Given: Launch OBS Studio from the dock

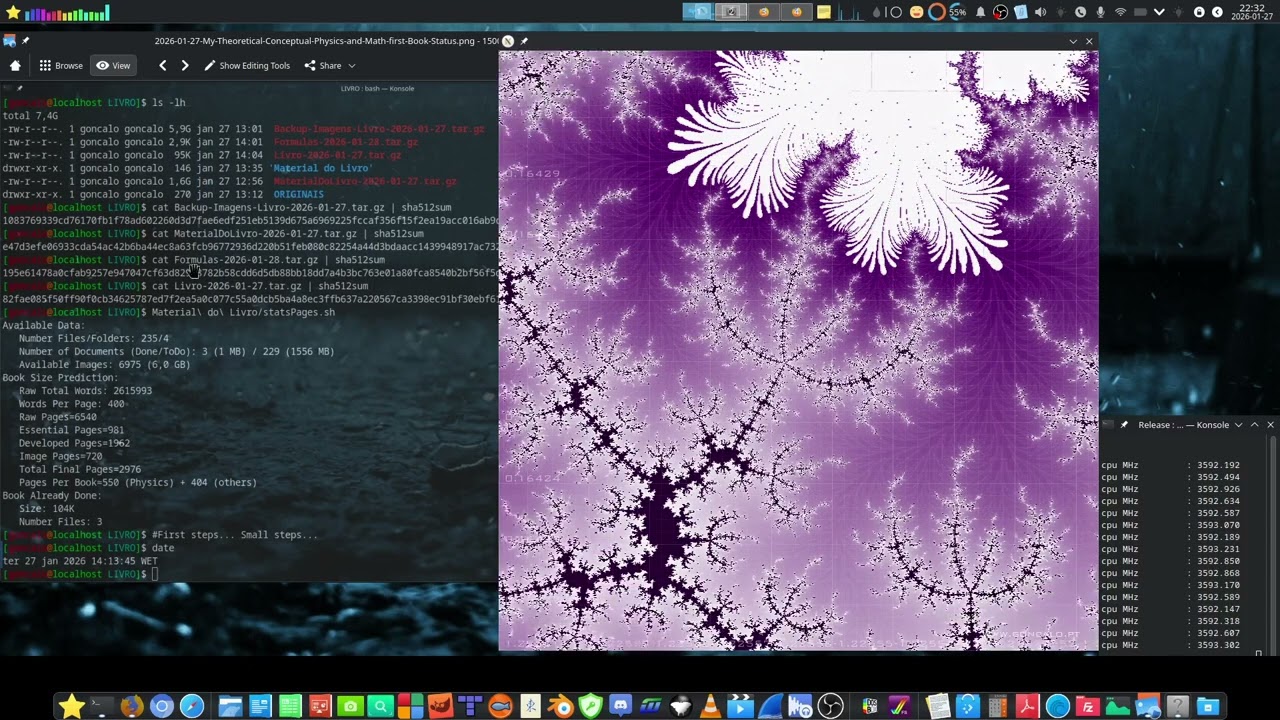Looking at the screenshot, I should tap(830, 707).
